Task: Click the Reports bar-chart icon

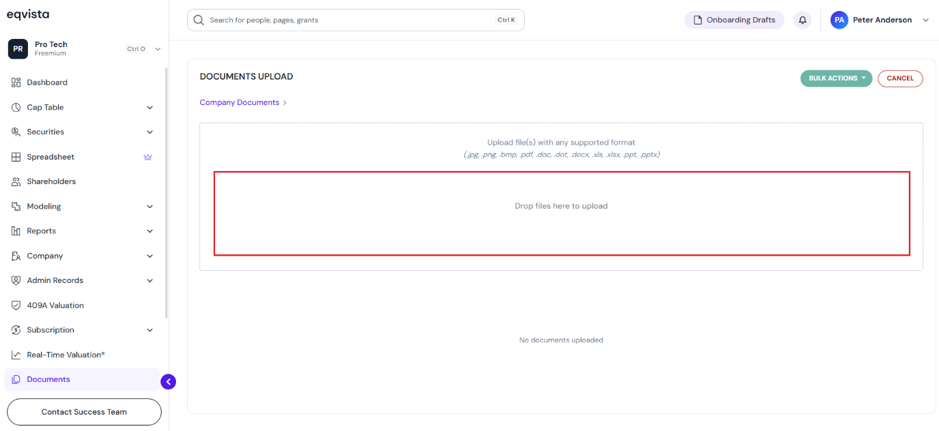Action: coord(16,231)
